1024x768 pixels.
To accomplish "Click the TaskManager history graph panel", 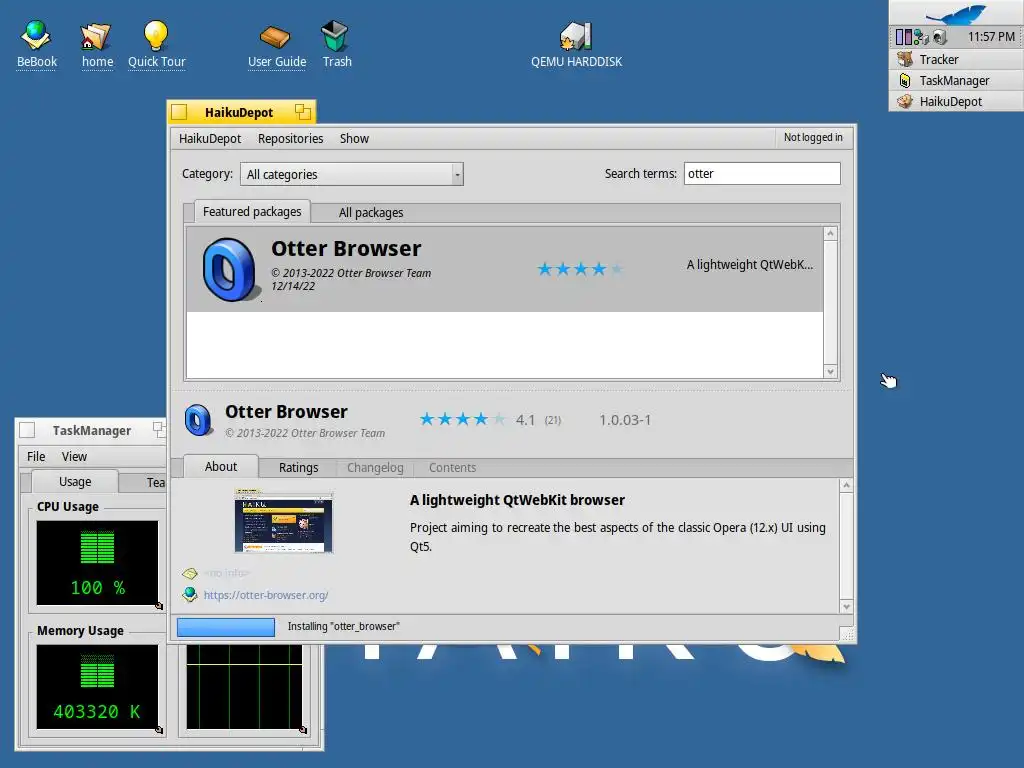I will (244, 687).
